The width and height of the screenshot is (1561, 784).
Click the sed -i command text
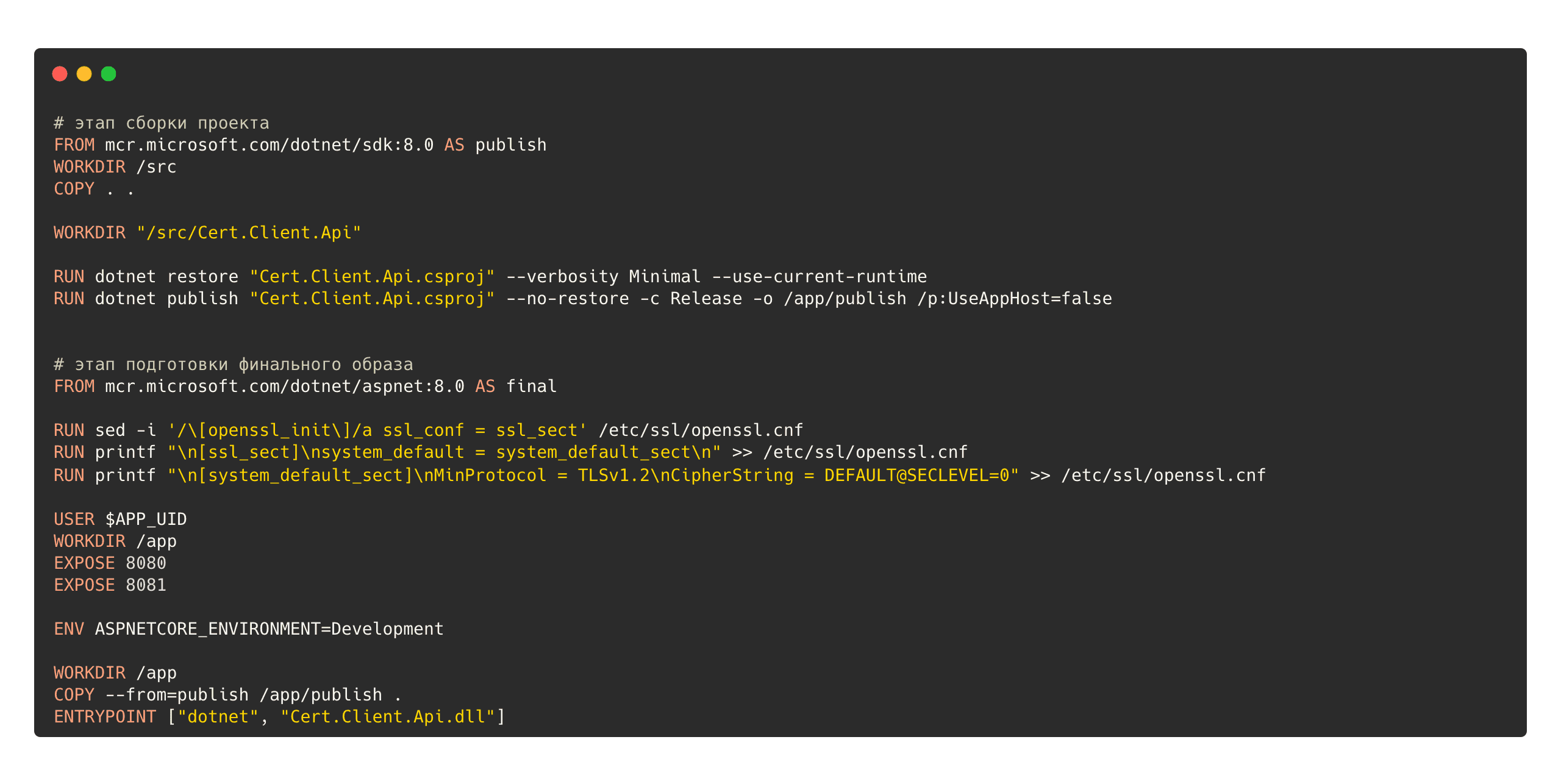125,430
